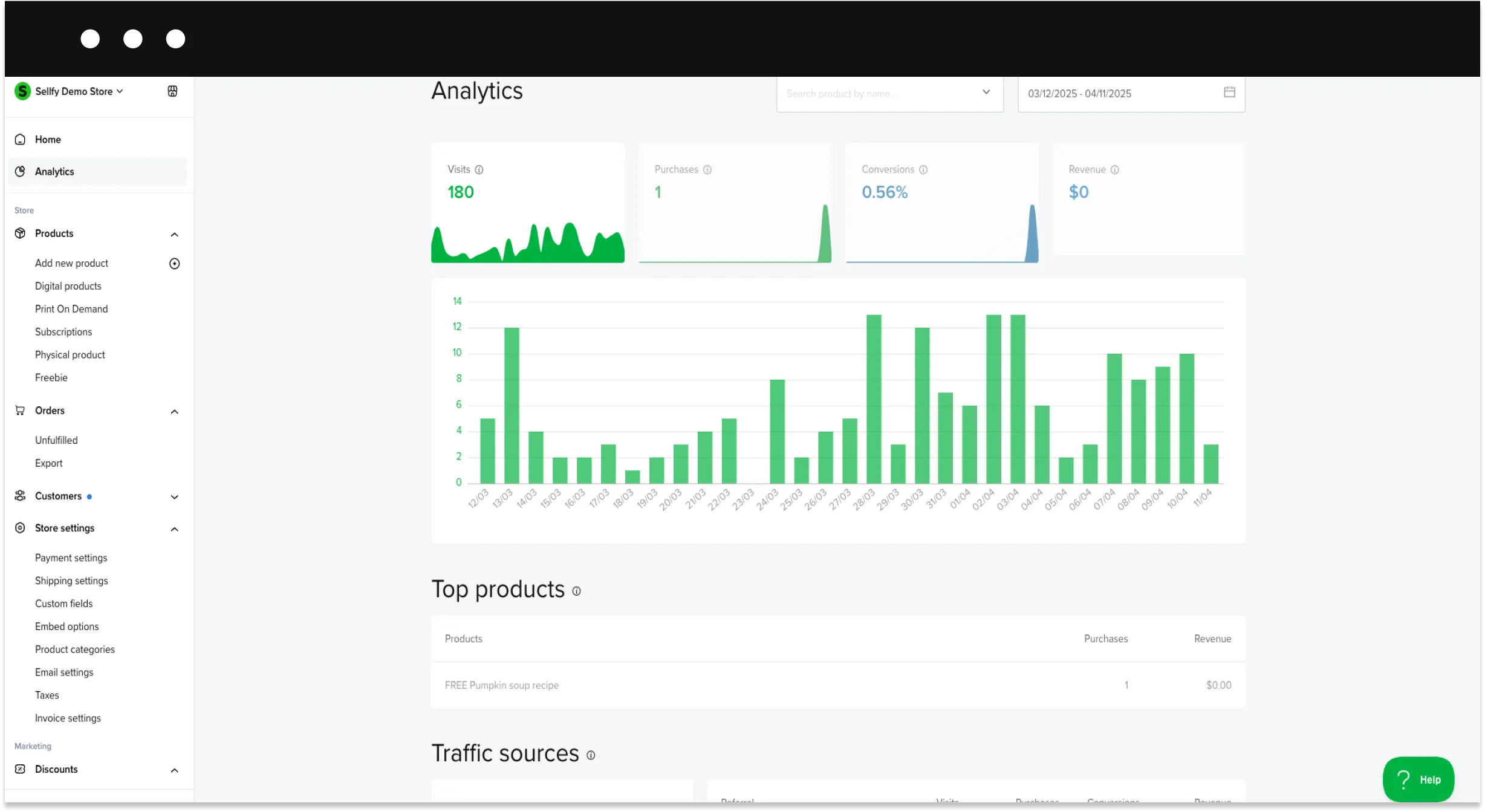Open Freebie products
Image resolution: width=1485 pixels, height=812 pixels.
pos(51,378)
